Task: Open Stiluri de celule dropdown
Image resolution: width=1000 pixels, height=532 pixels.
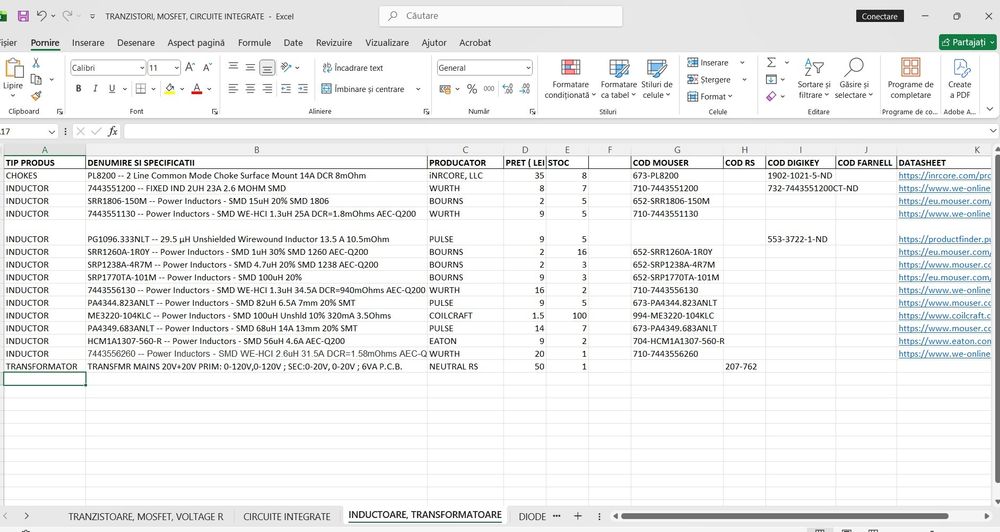Action: coord(656,79)
